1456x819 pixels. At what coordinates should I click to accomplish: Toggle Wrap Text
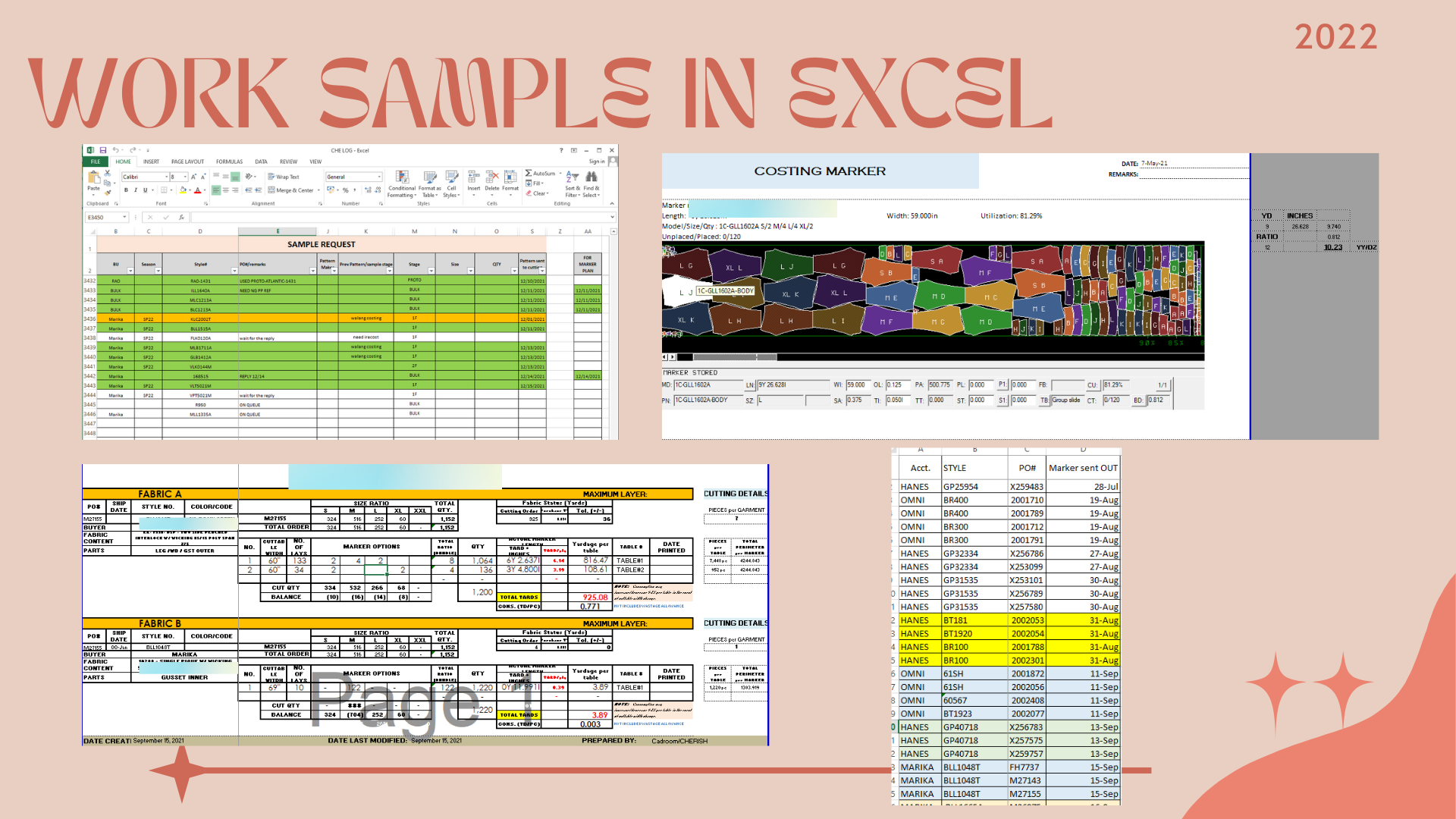click(x=284, y=177)
